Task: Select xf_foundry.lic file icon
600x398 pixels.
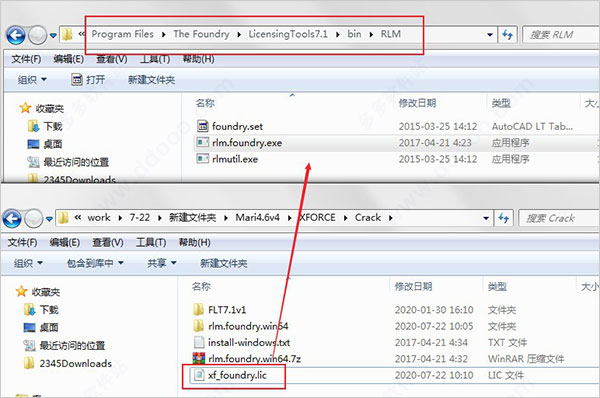Action: tap(199, 375)
